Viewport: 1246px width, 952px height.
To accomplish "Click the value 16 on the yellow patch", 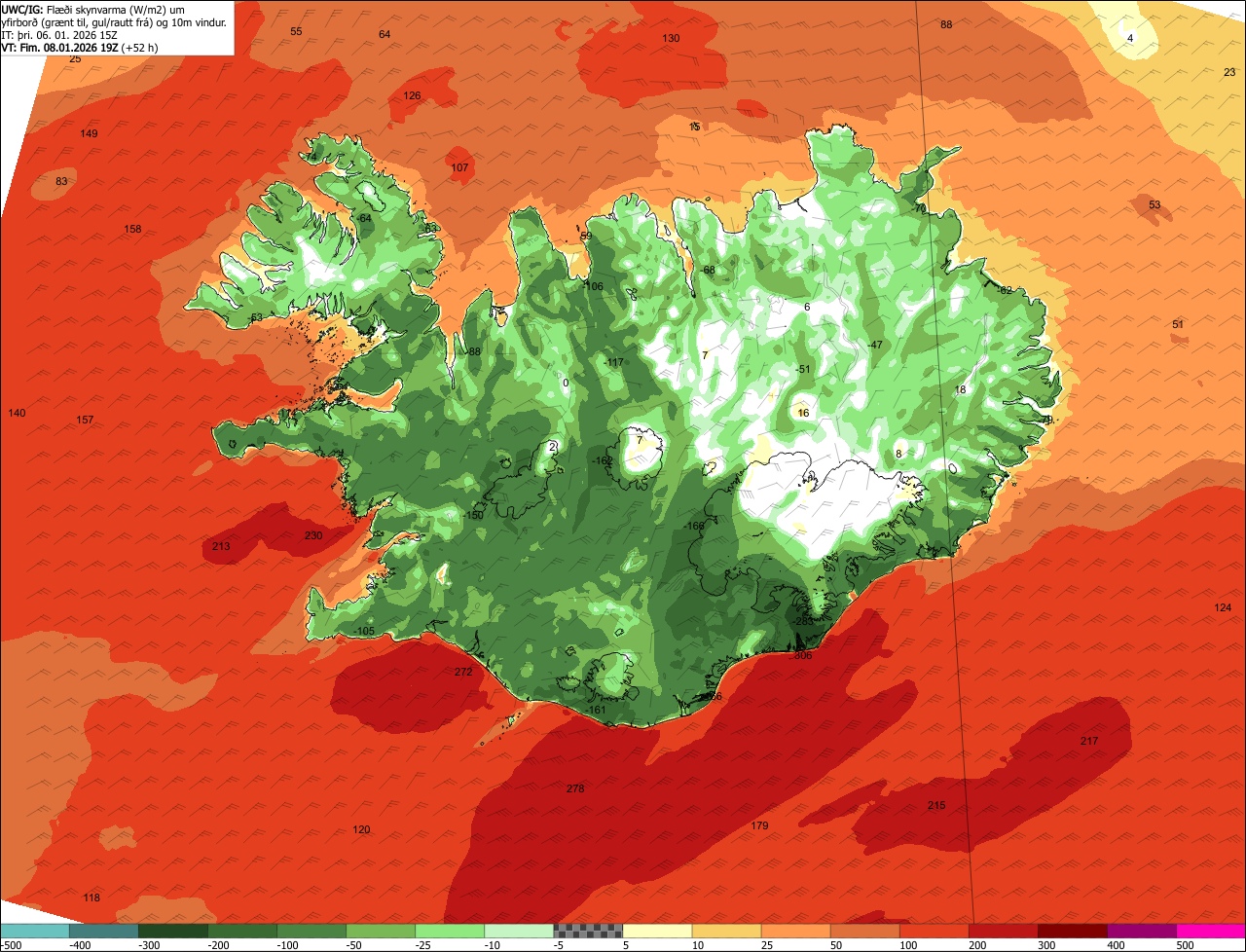I will pos(803,413).
